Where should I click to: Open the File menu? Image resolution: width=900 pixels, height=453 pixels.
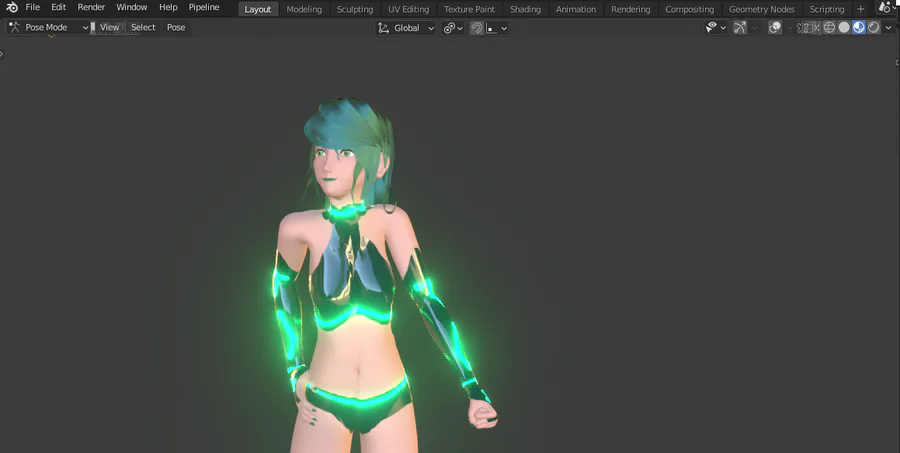(x=33, y=7)
